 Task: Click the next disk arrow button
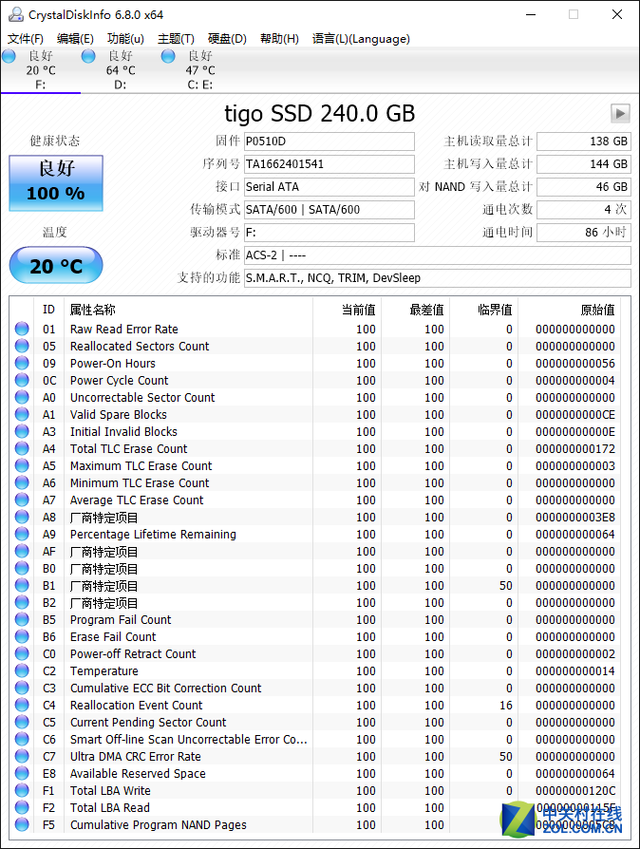pos(620,114)
